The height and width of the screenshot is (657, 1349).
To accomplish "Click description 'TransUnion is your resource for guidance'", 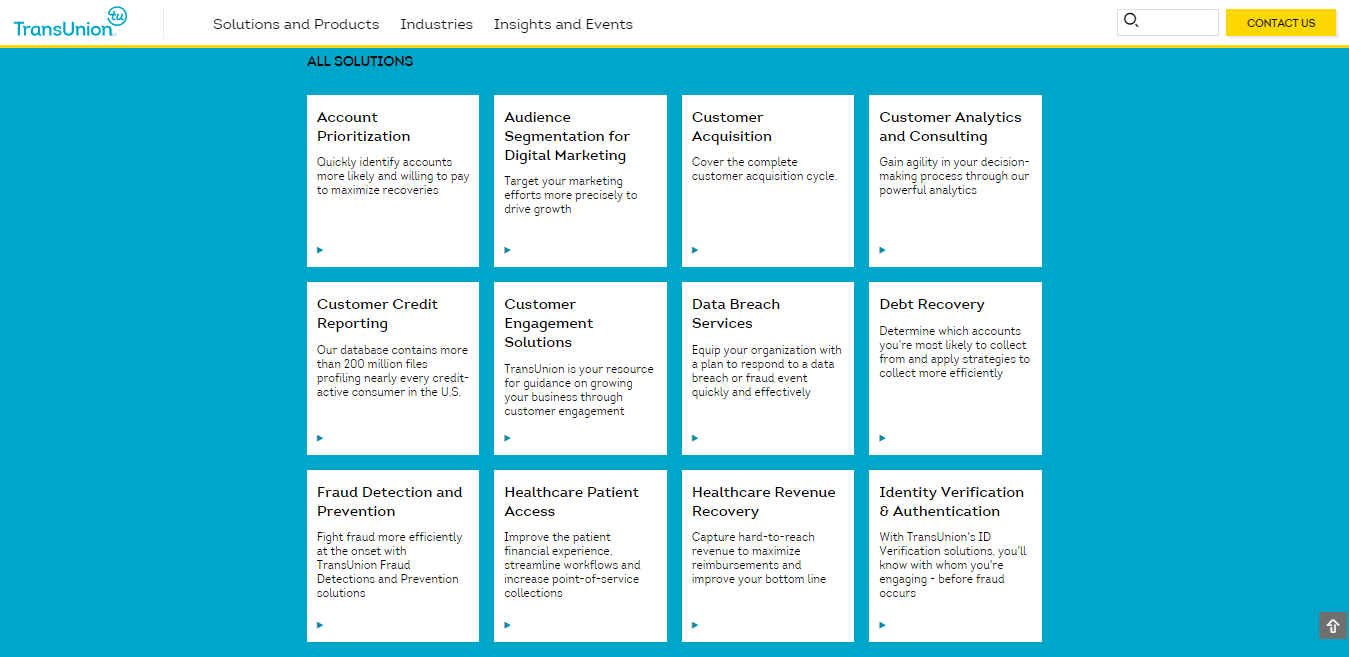I will coord(578,390).
